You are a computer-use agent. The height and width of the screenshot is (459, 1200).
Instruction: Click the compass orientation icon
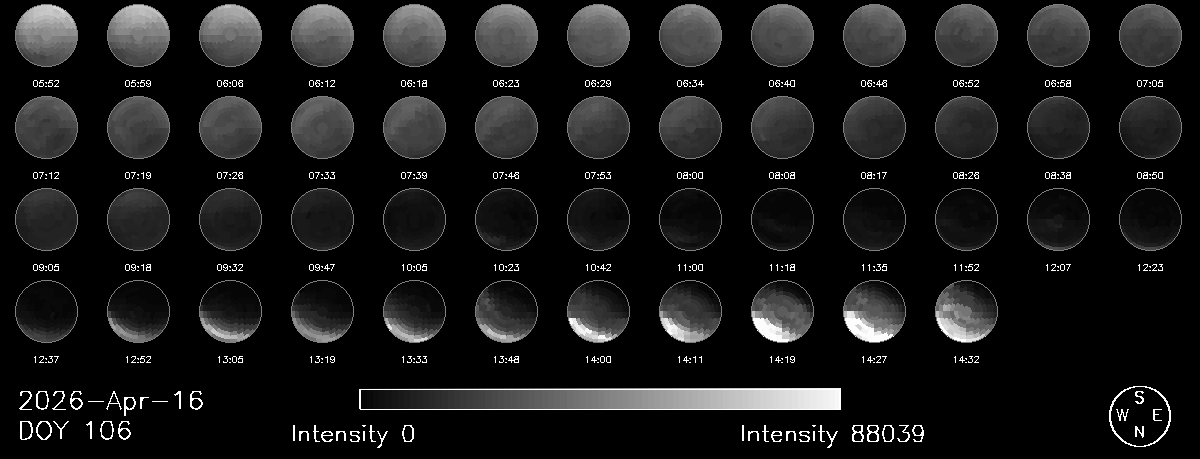point(1139,415)
